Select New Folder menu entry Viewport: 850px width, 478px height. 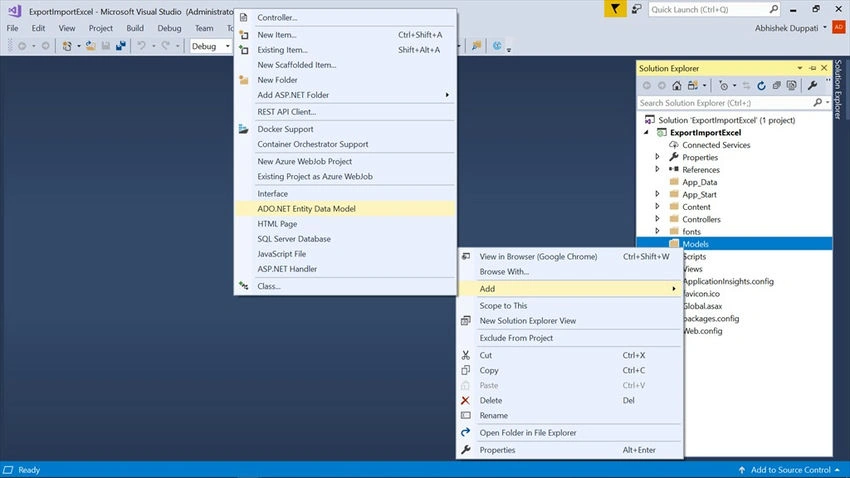[345, 80]
